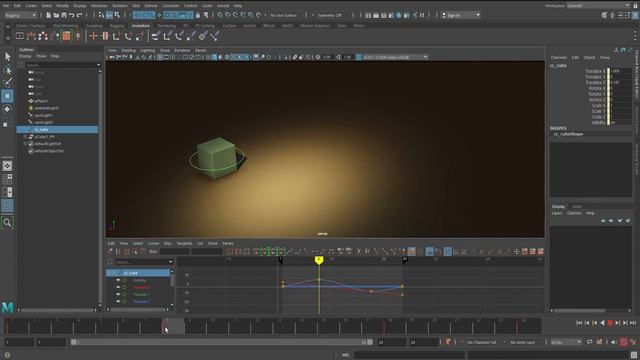Click the lock selection icon on status line
Viewport: 640px width, 360px height.
click(198, 15)
